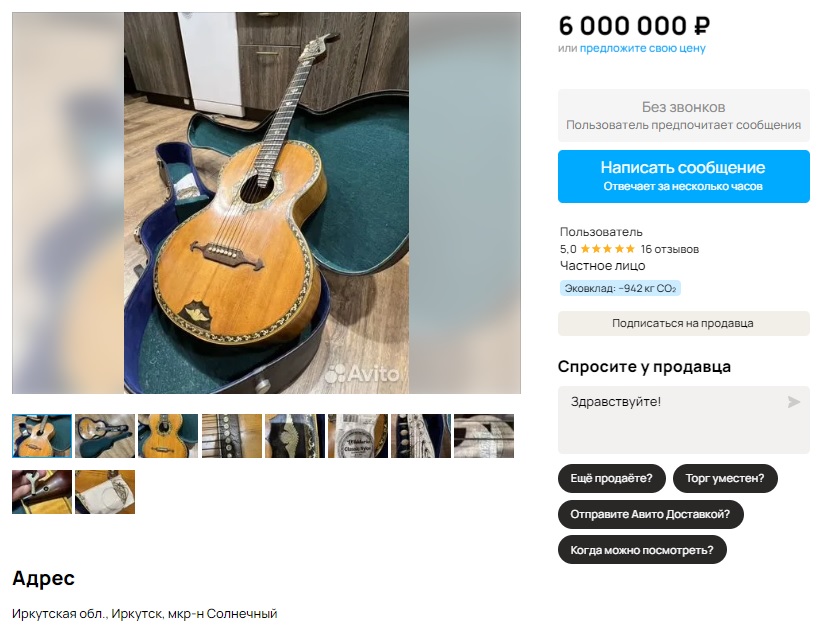Choose the "Ещё продаёте?" quick question
Screen dimensions: 821x628
612,478
